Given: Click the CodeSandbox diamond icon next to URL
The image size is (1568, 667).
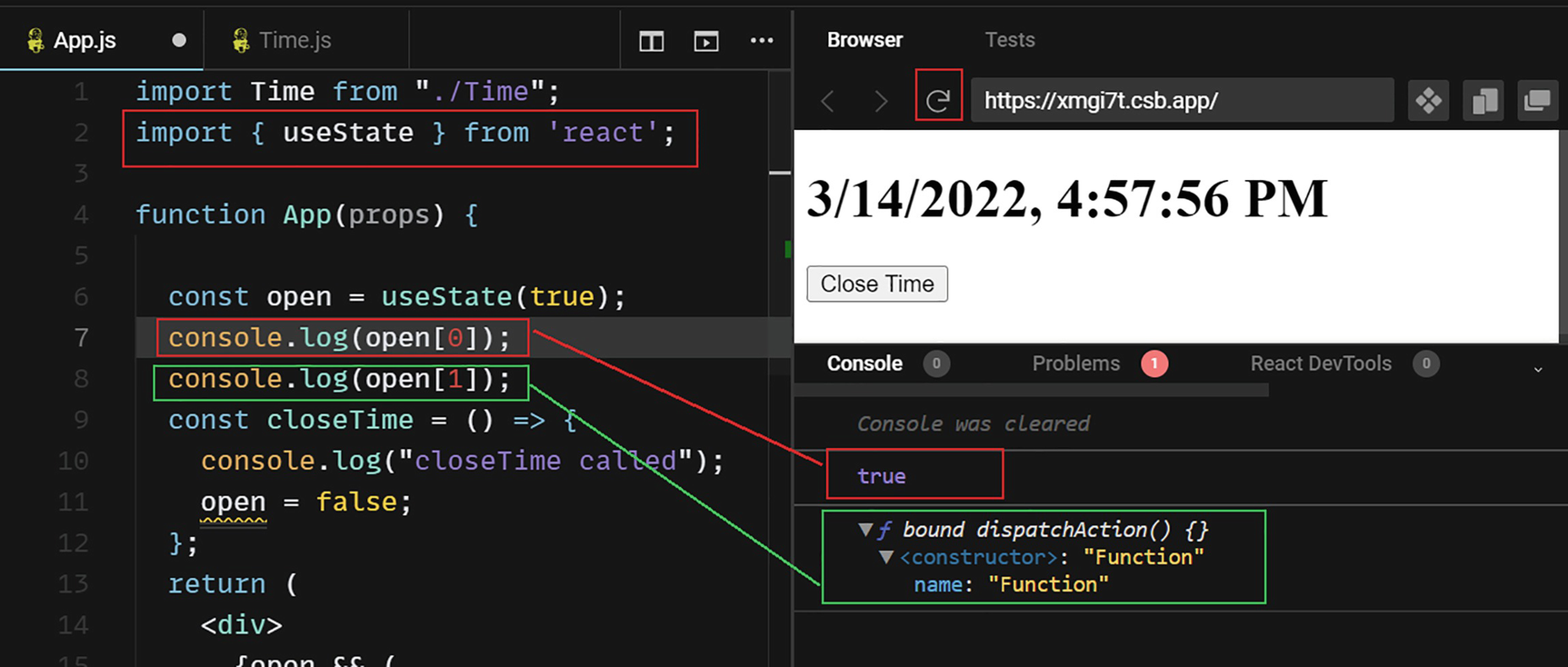Looking at the screenshot, I should tap(1429, 100).
